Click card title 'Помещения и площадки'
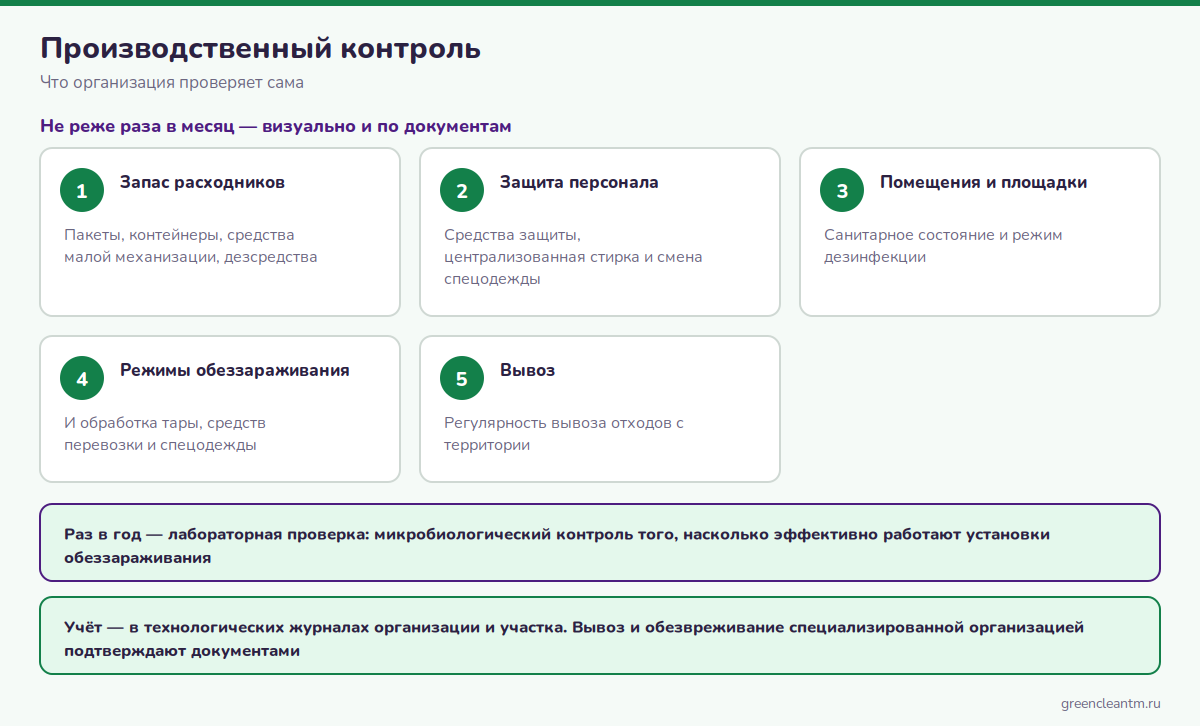Viewport: 1200px width, 726px height. click(x=983, y=182)
